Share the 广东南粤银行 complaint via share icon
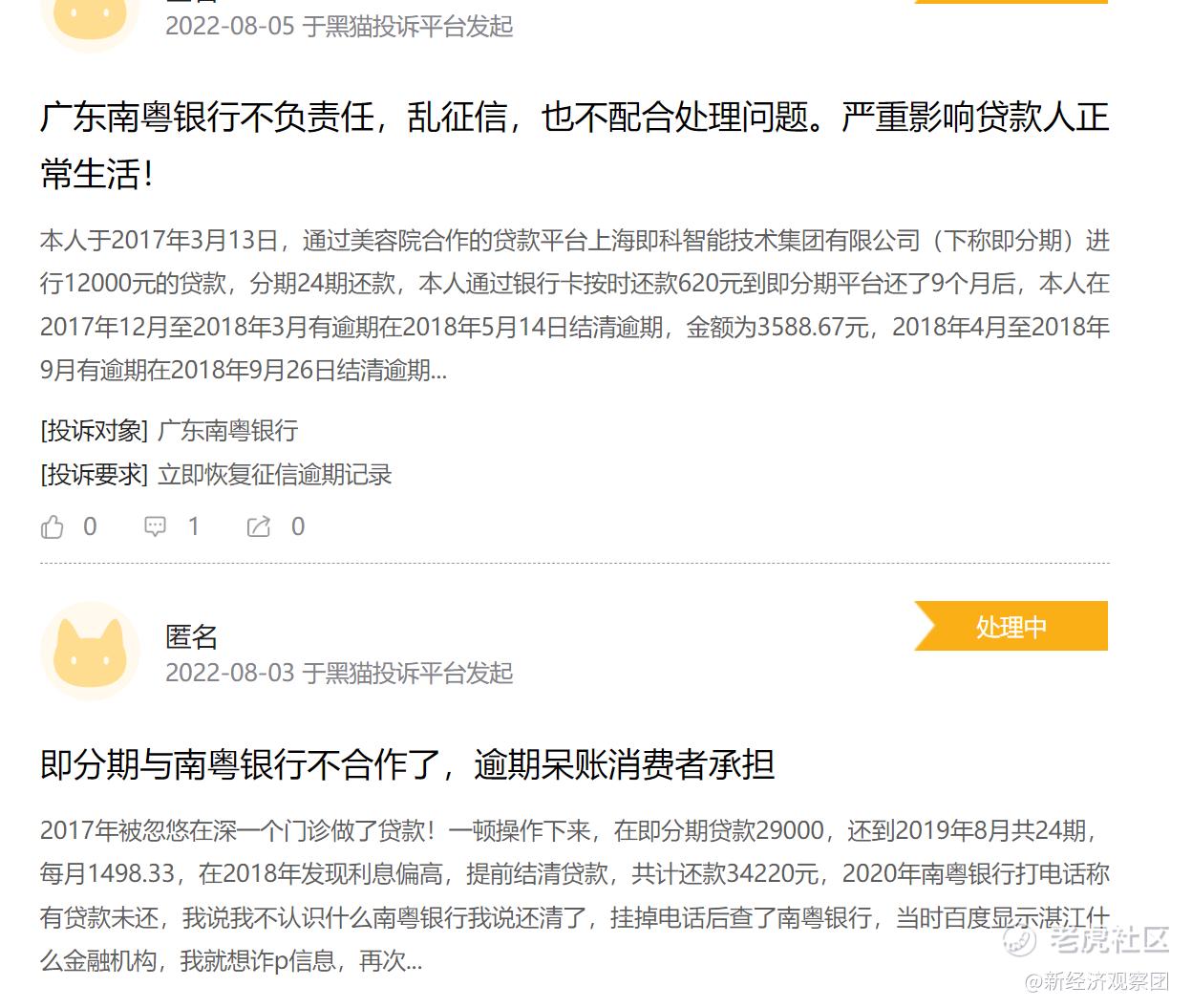This screenshot has width=1192, height=1008. click(259, 526)
